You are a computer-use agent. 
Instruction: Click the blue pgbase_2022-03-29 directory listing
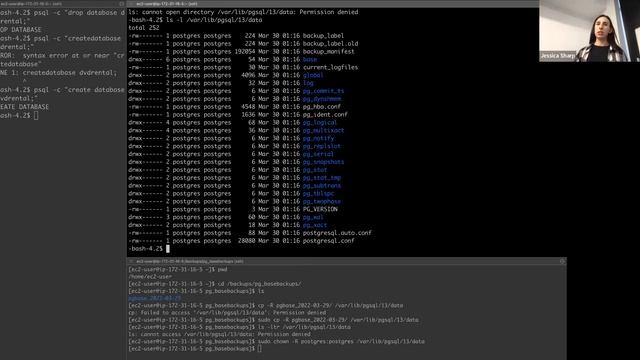tap(155, 298)
